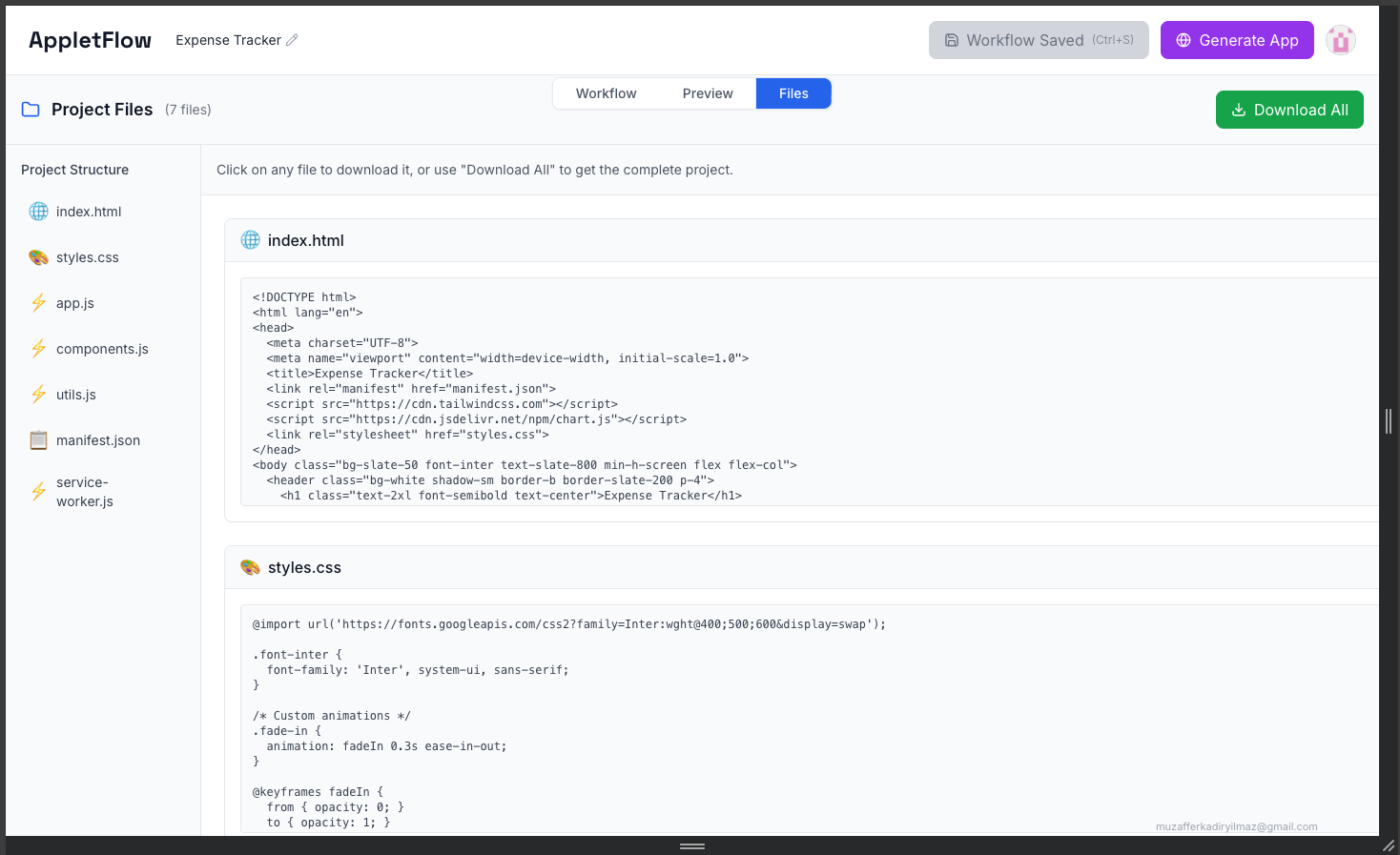The image size is (1400, 855).
Task: Open the Preview tab
Action: (707, 92)
